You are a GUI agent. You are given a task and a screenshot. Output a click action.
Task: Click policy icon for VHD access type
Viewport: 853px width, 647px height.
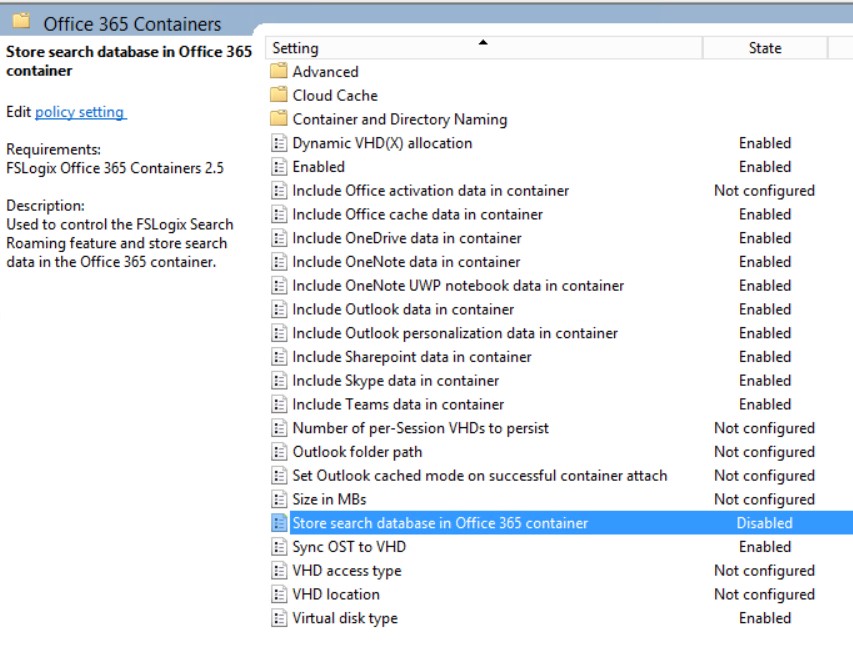tap(279, 571)
